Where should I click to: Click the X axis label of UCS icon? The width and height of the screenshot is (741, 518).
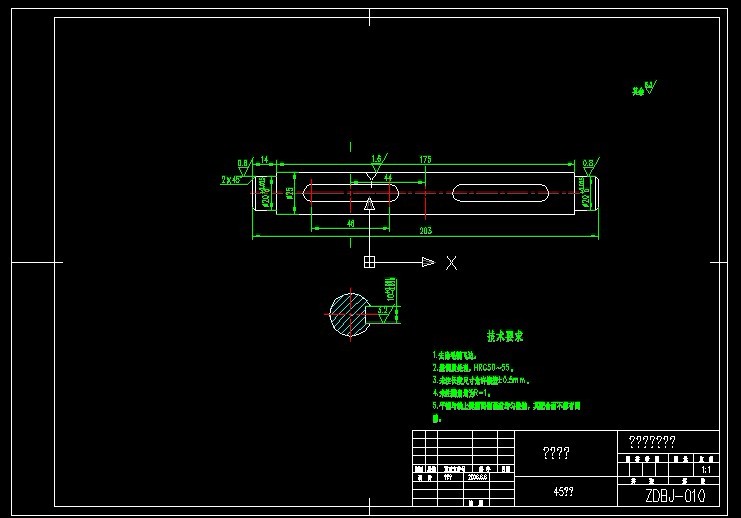click(451, 263)
